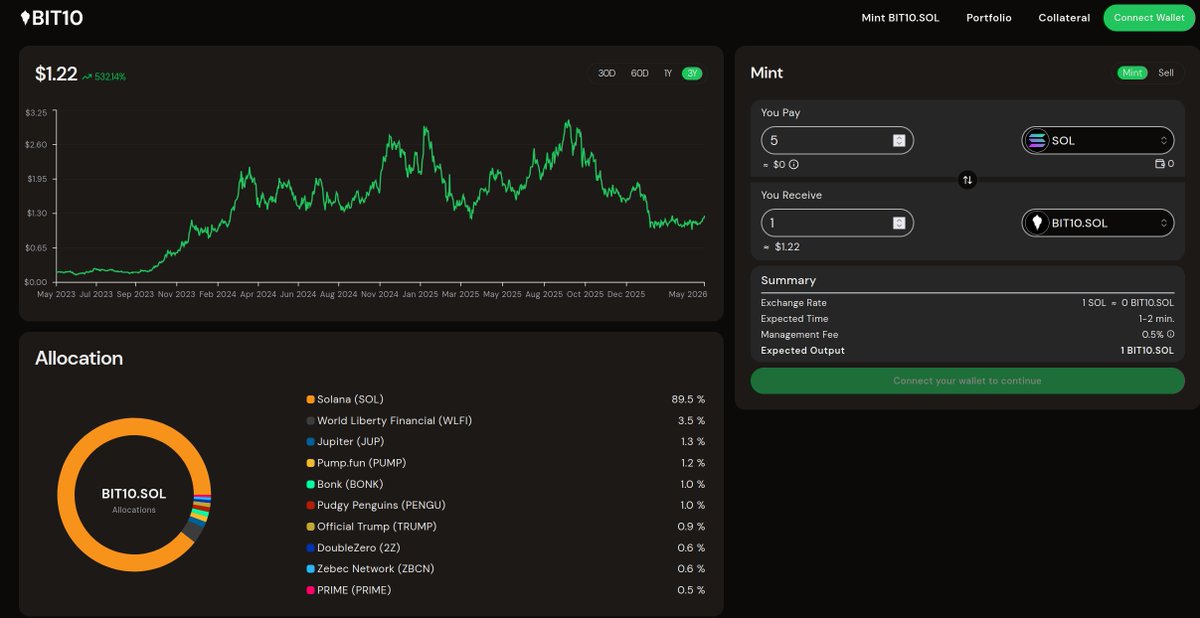The image size is (1200, 618).
Task: Click the Solana token logo icon
Action: click(x=1037, y=141)
